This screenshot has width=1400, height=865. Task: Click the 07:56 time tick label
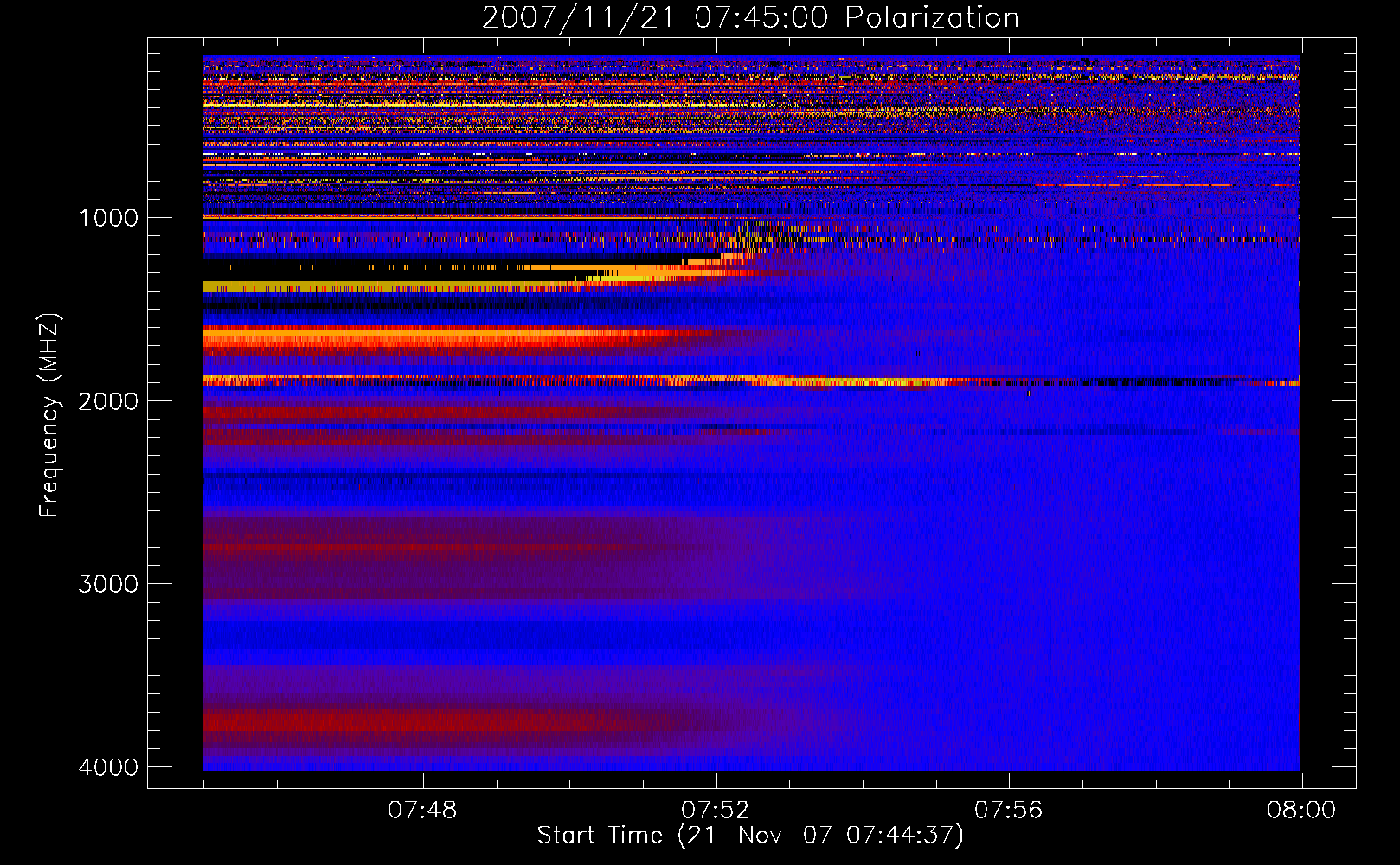1009,811
